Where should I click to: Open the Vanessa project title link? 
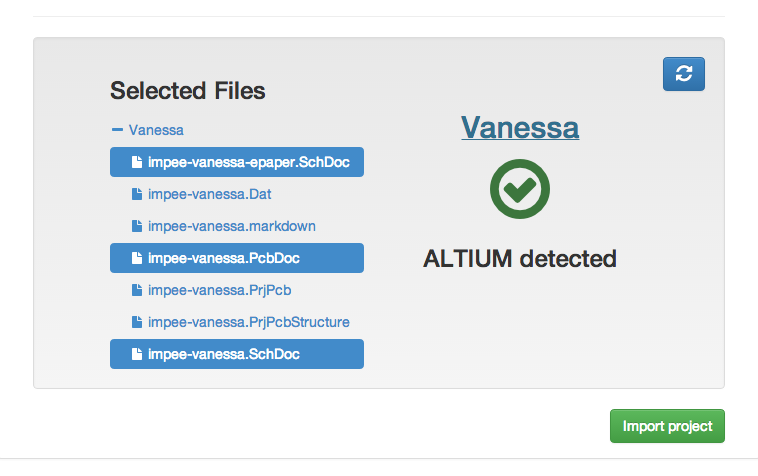tap(520, 128)
